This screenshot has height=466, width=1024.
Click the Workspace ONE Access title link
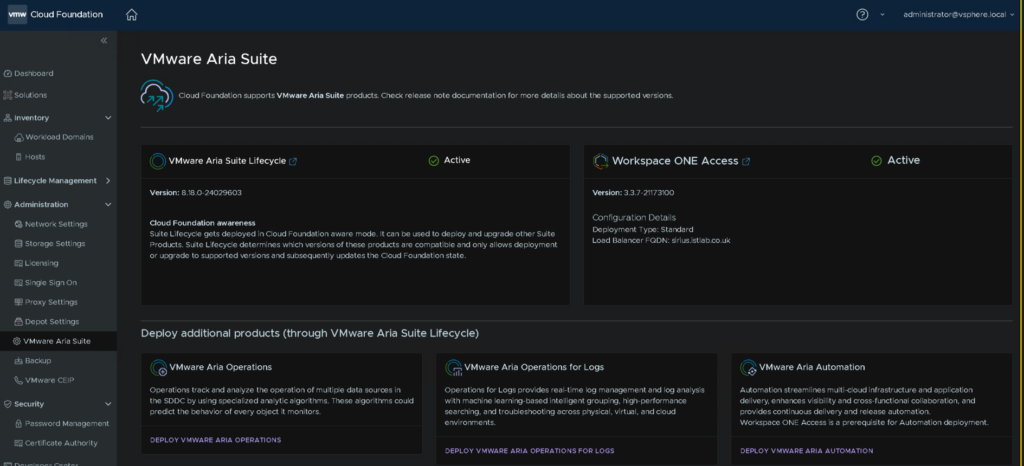tap(675, 161)
